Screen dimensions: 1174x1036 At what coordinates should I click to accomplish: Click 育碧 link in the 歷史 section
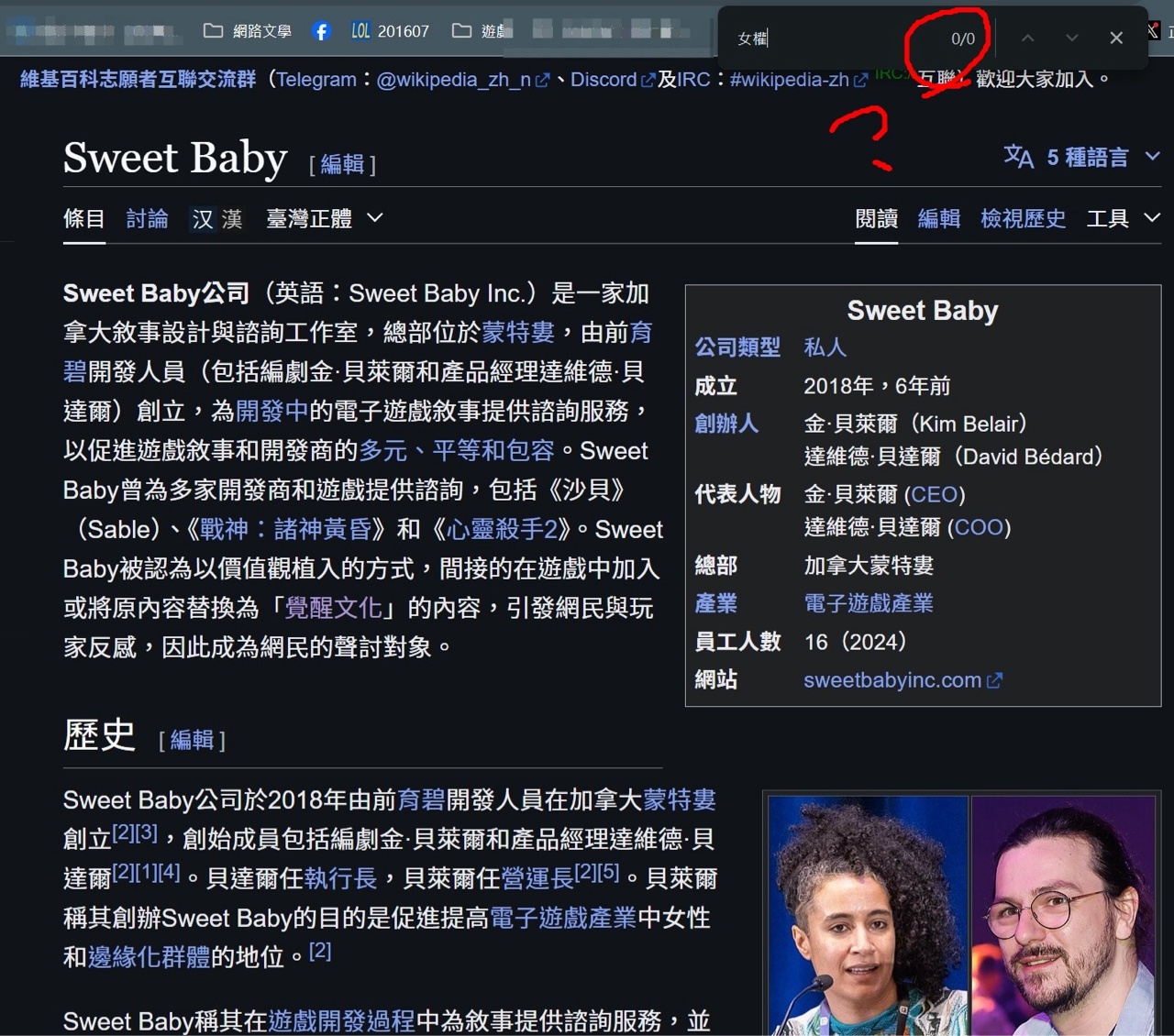pyautogui.click(x=421, y=799)
